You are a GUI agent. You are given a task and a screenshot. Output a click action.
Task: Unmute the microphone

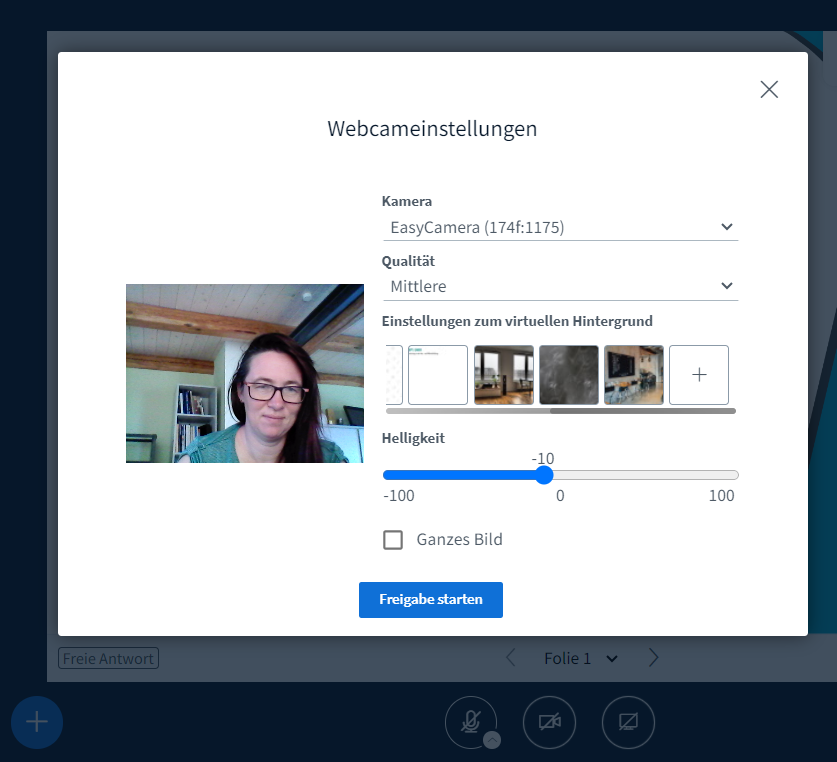[x=470, y=722]
